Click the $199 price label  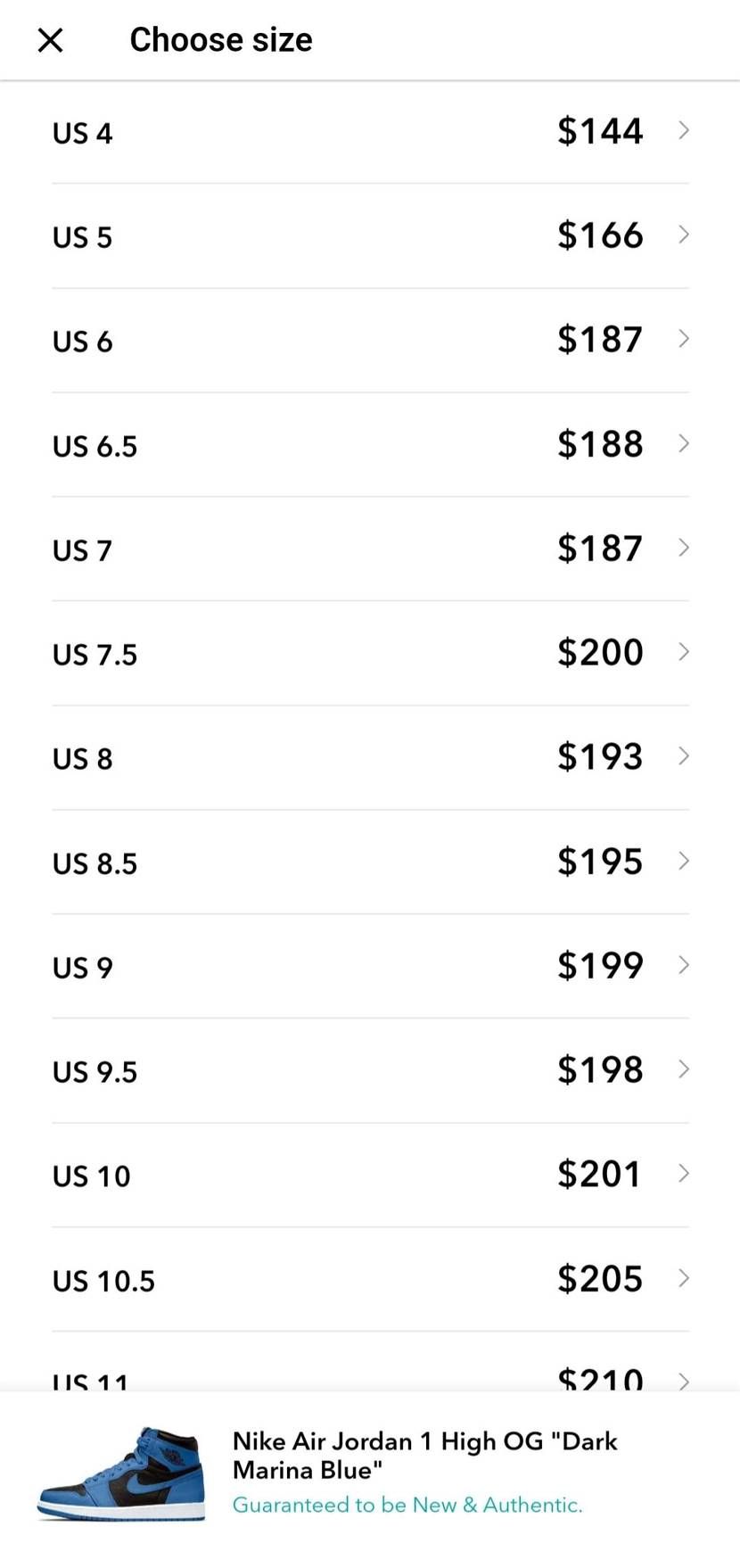(600, 966)
